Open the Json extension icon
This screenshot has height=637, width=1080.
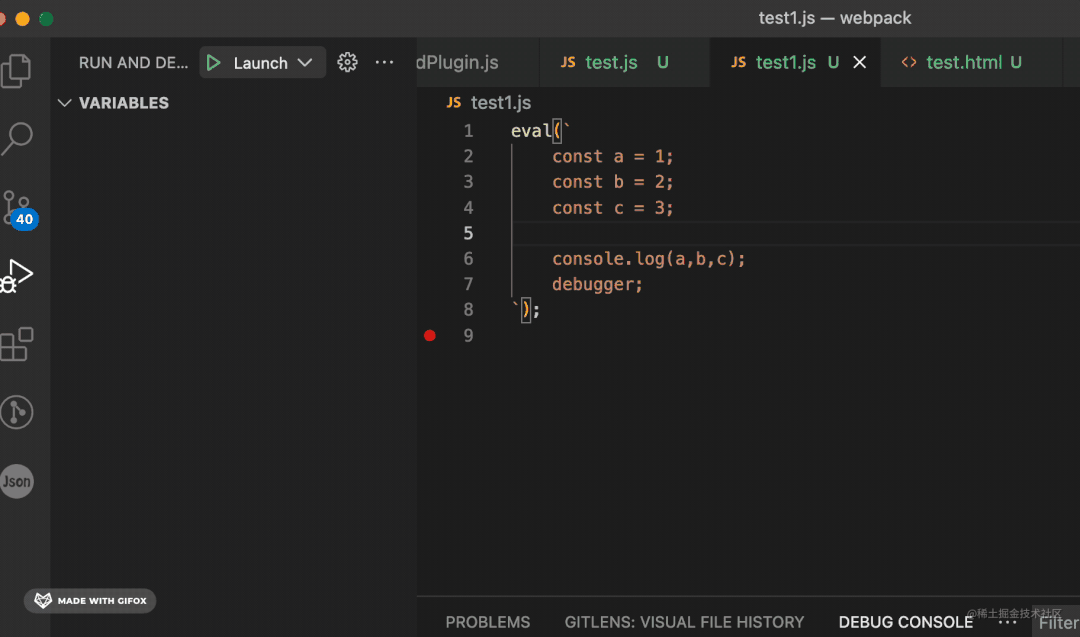(17, 481)
